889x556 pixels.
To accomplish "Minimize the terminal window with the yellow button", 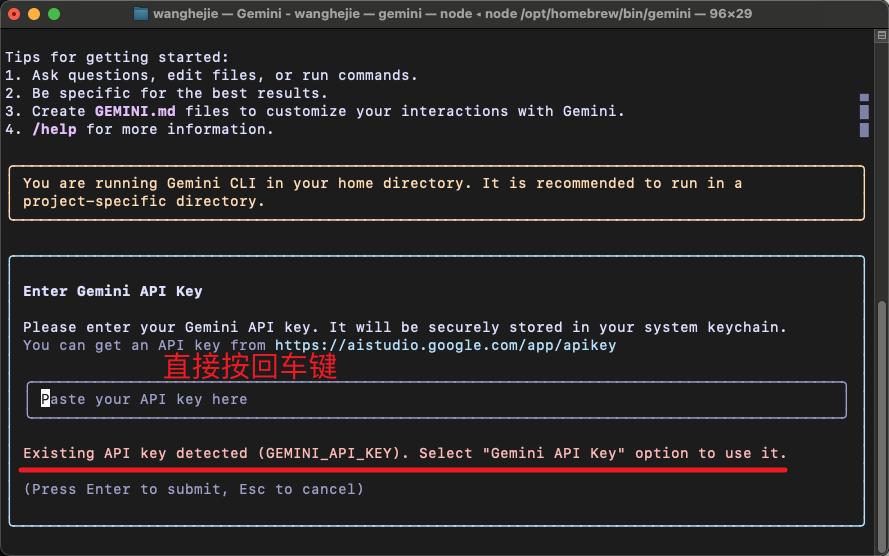I will (x=34, y=14).
